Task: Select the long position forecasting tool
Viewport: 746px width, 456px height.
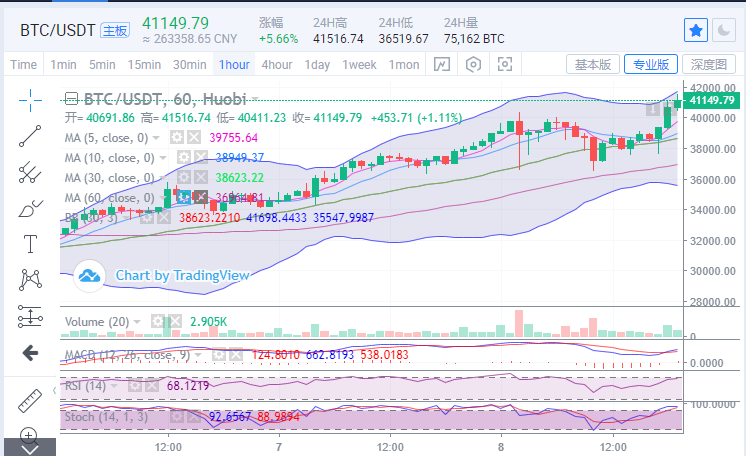Action: coord(30,316)
